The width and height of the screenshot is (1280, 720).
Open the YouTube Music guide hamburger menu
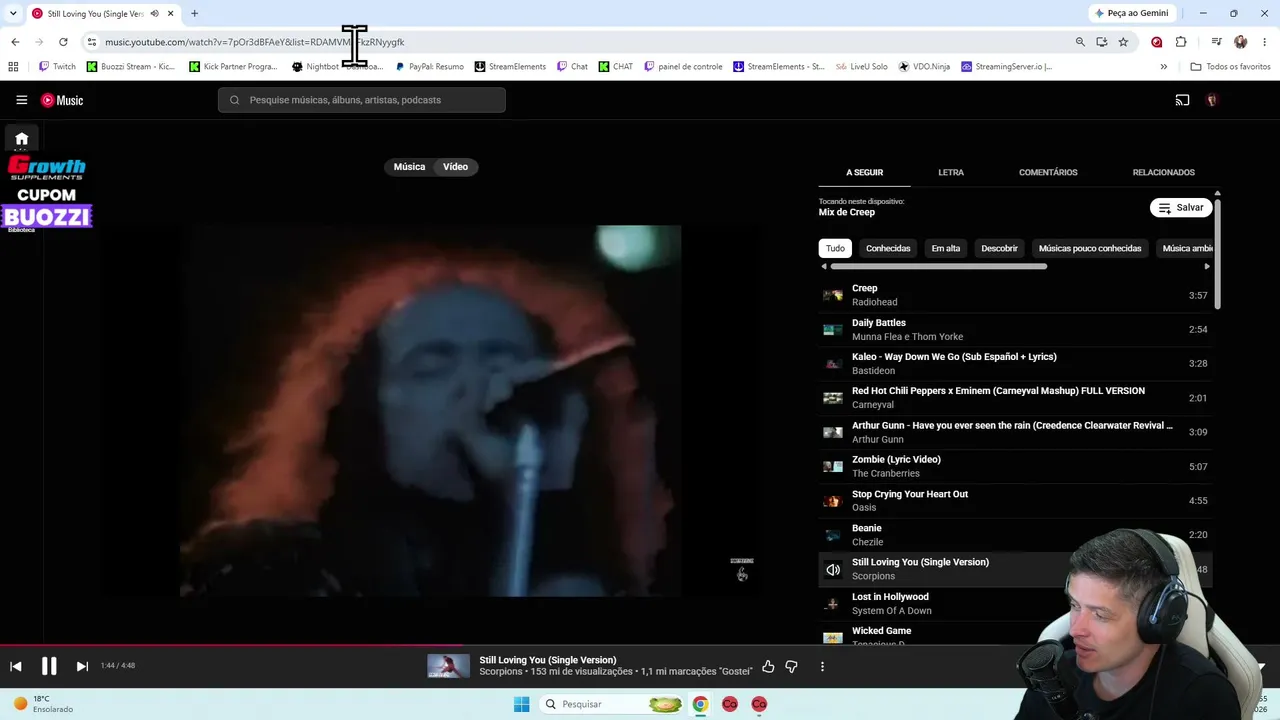tap(21, 100)
